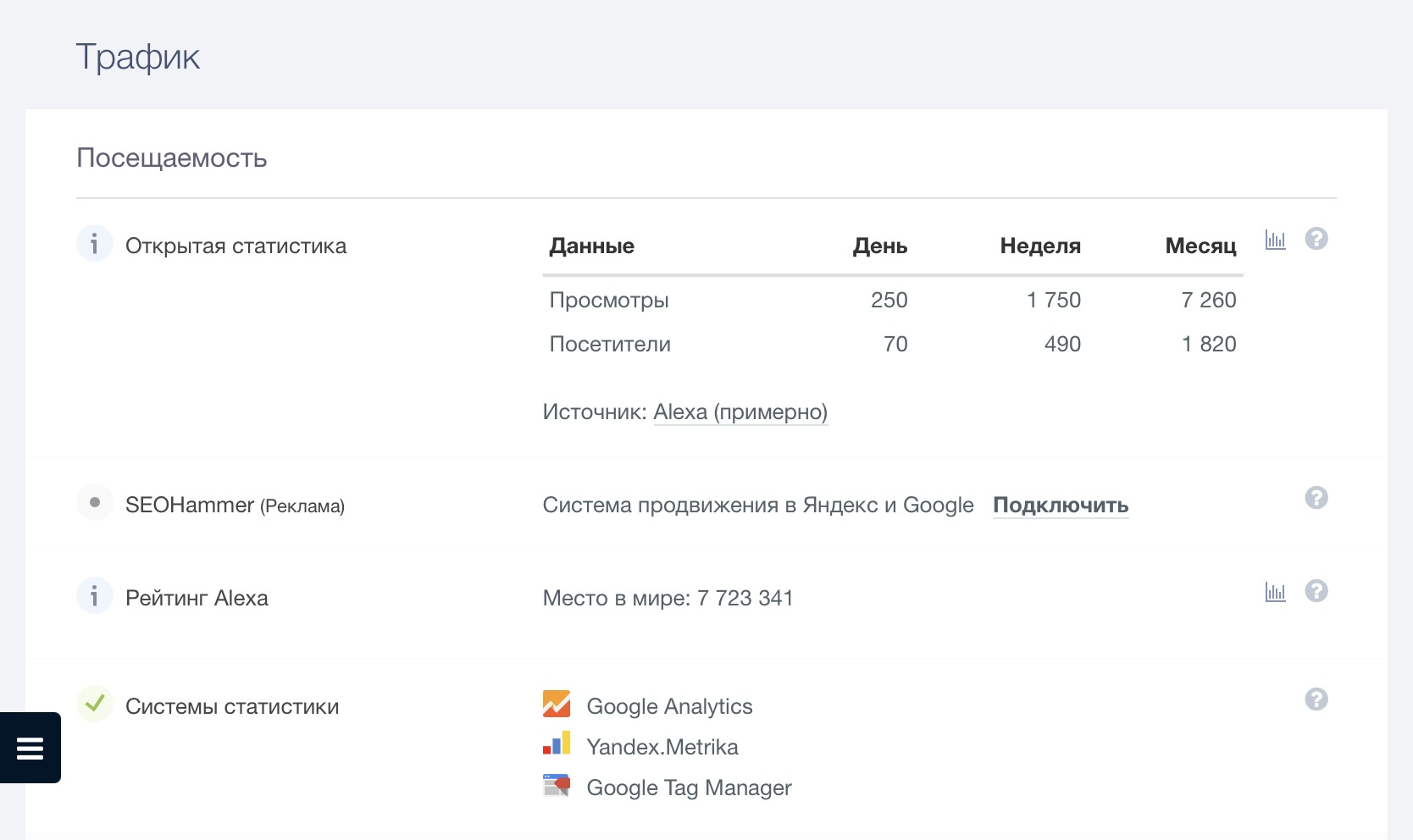The width and height of the screenshot is (1413, 840).
Task: Click the Неделя column header
Action: 1040,246
